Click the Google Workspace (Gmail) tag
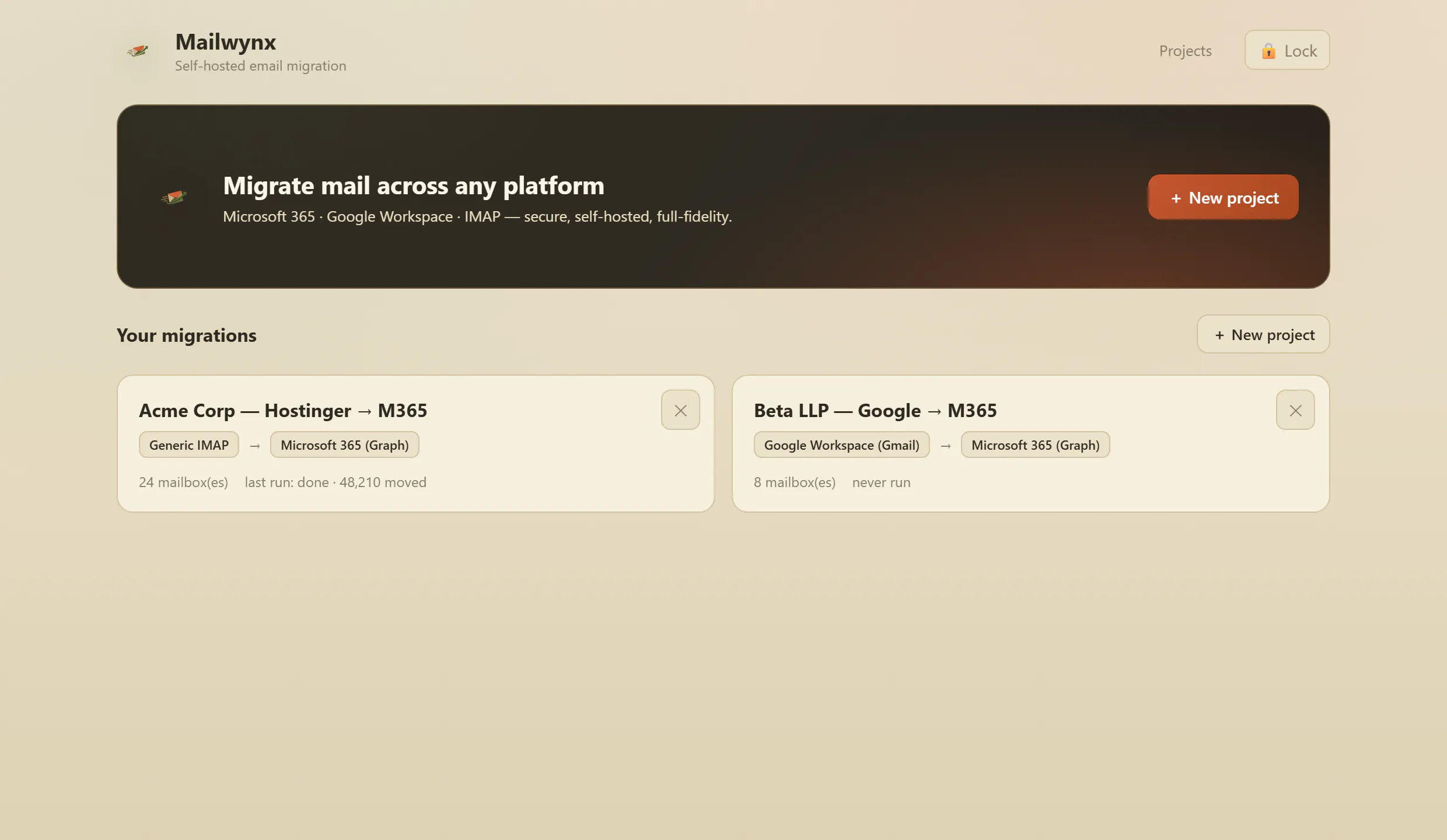1447x840 pixels. (841, 445)
